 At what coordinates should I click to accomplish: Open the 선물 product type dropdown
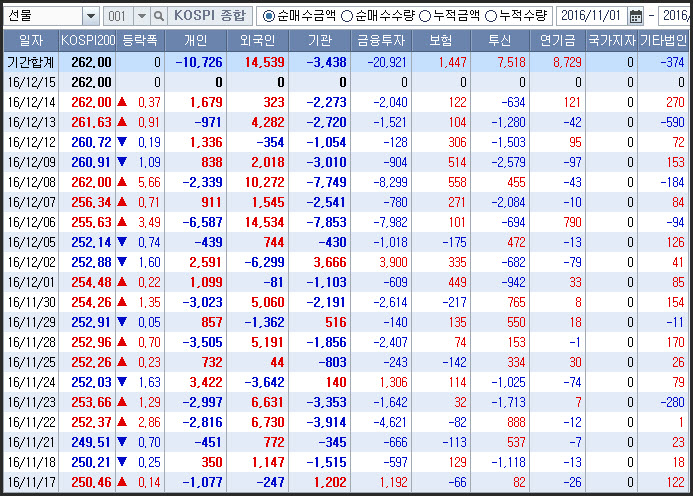pos(91,16)
